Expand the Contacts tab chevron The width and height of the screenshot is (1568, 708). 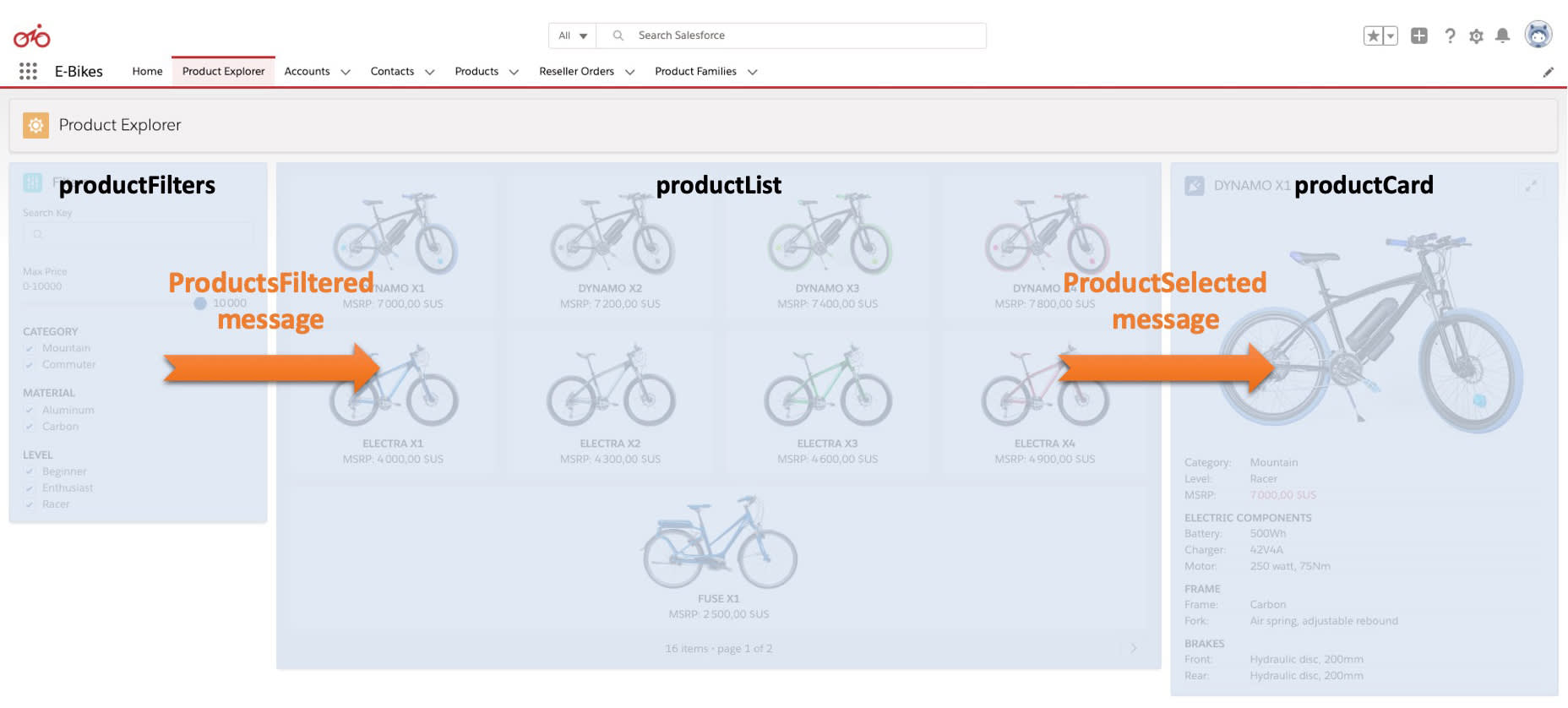pyautogui.click(x=429, y=72)
